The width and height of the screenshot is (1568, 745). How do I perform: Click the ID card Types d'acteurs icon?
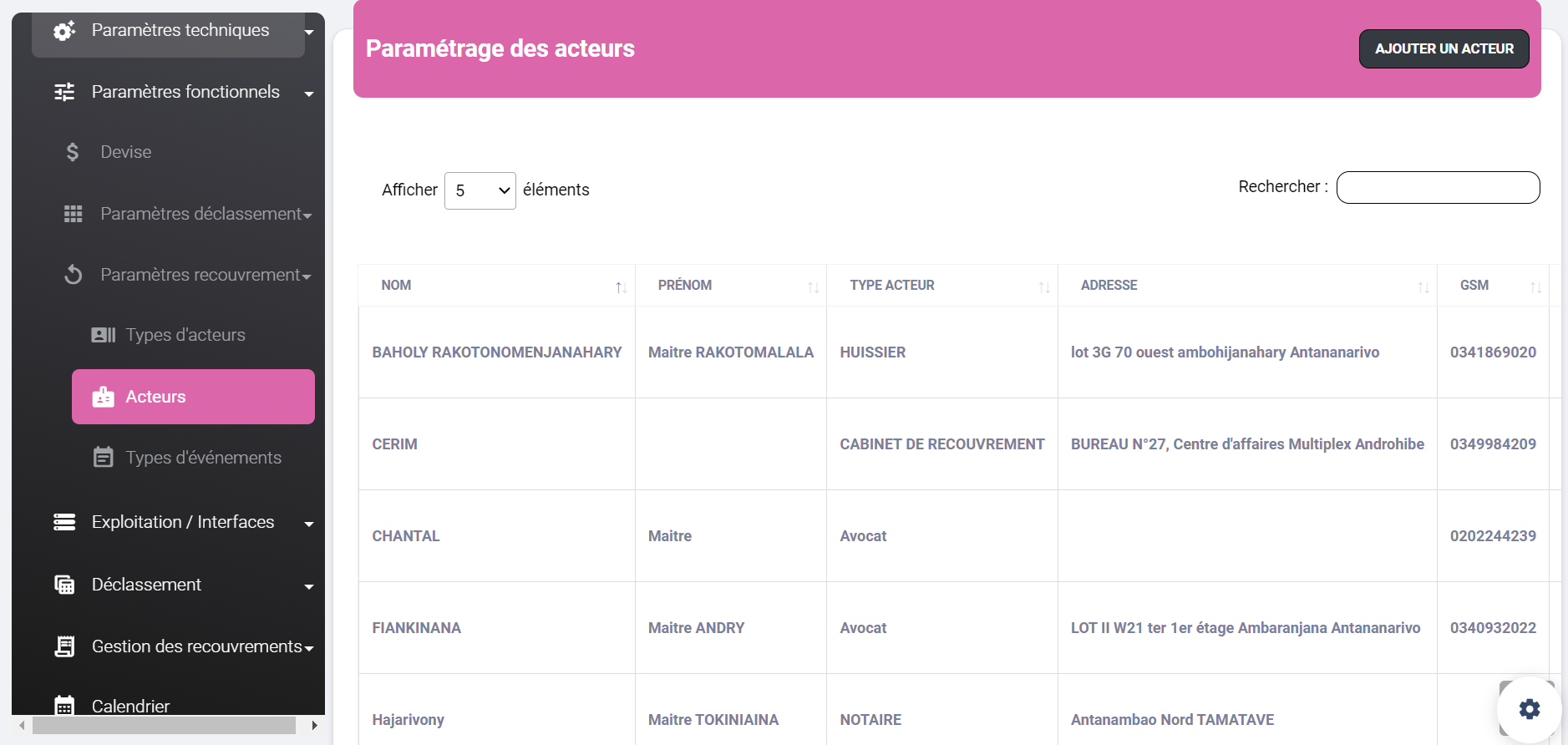pos(103,335)
